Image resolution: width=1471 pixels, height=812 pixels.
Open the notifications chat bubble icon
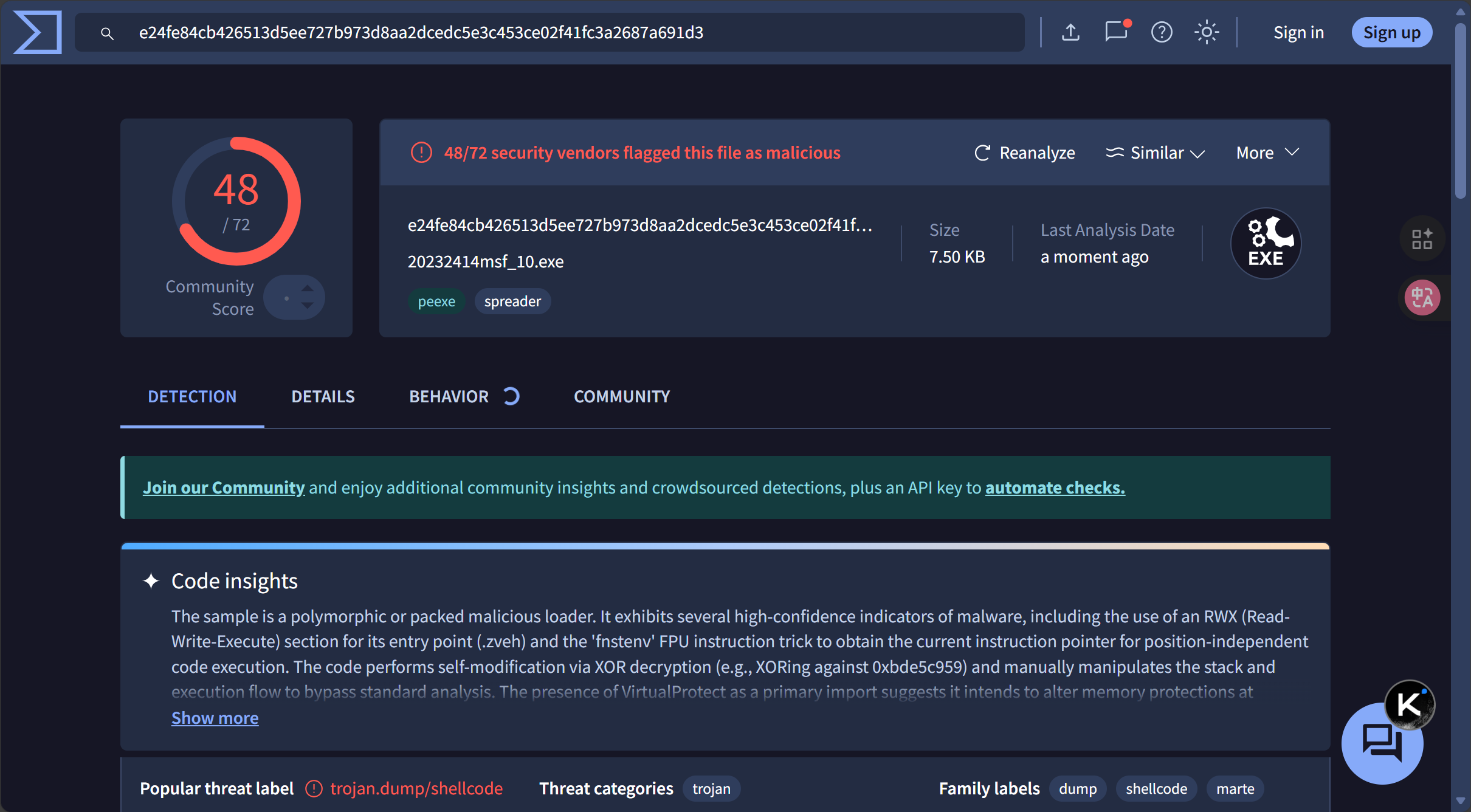tap(1116, 31)
